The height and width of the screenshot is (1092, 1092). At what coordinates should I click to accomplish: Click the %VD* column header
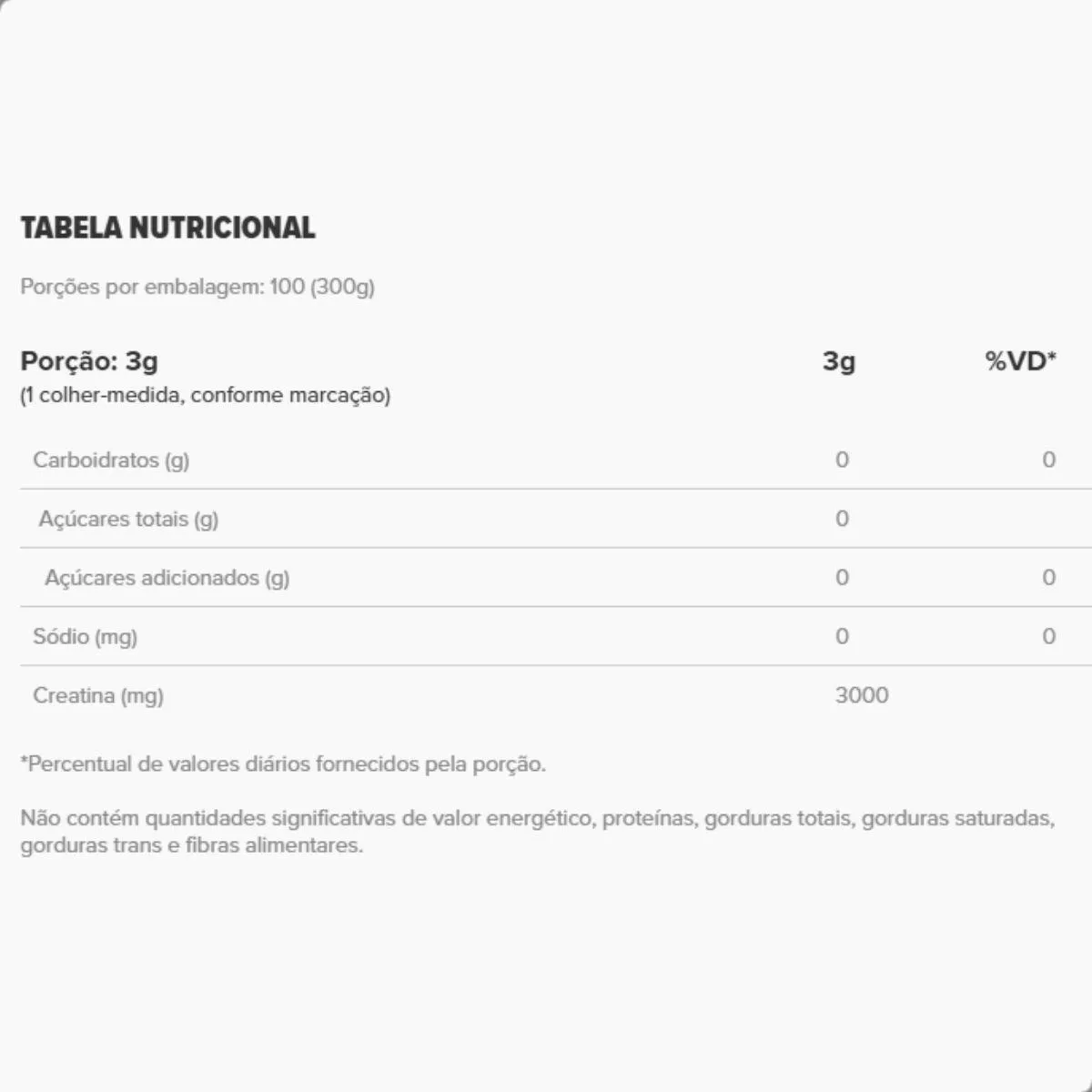[x=1020, y=361]
